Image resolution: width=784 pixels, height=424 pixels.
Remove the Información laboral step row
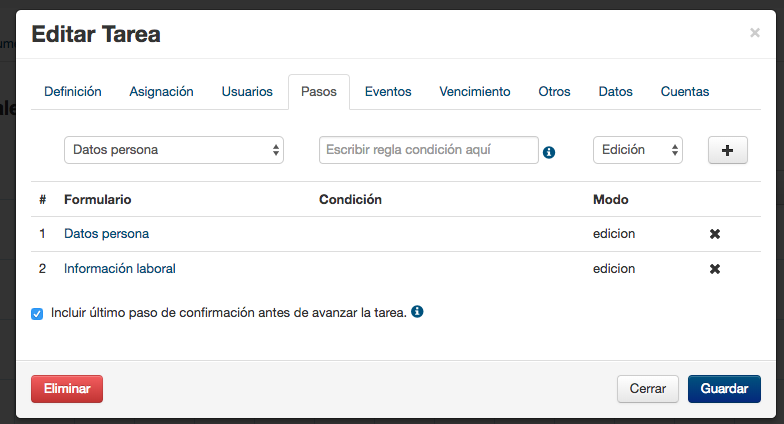click(715, 268)
